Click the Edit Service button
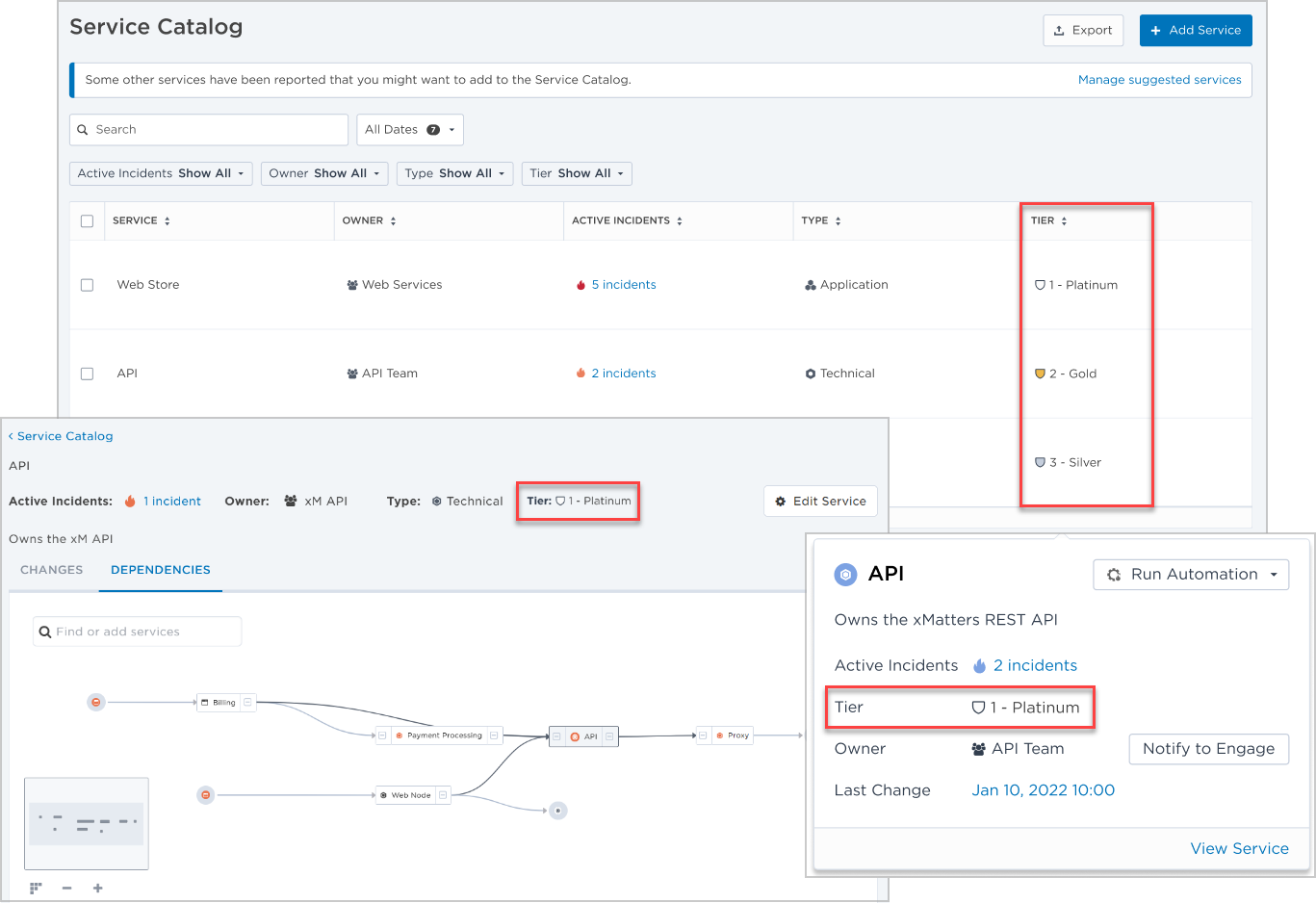The height and width of the screenshot is (903, 1316). point(820,502)
